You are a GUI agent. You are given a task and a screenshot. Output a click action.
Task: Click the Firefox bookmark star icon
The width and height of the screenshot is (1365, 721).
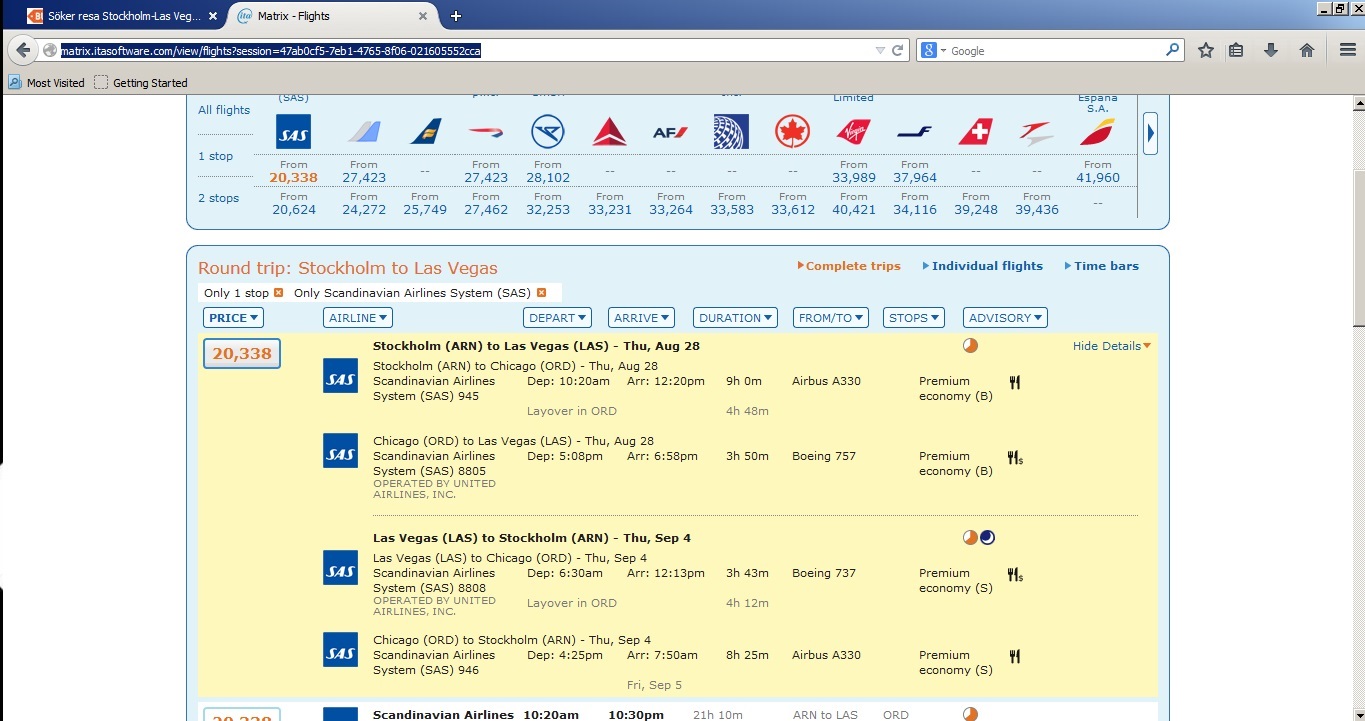pyautogui.click(x=1206, y=50)
